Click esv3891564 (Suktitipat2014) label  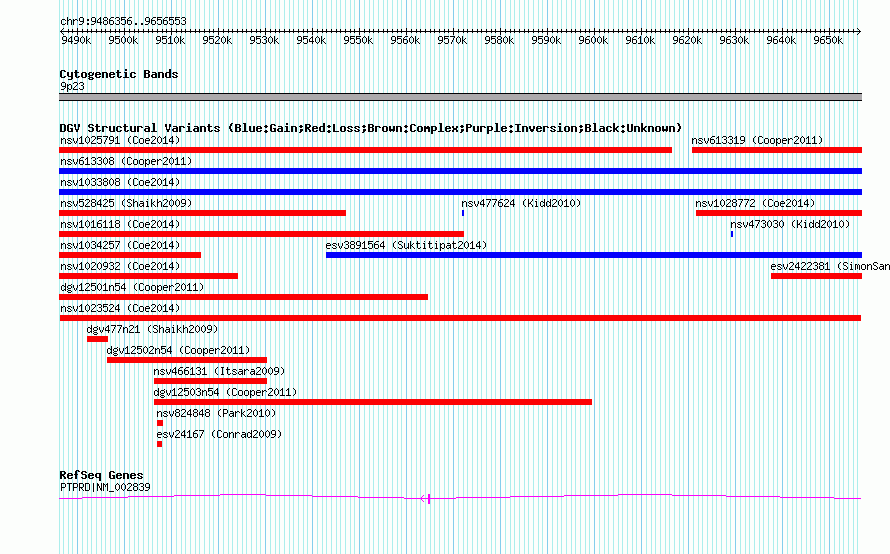pos(406,245)
